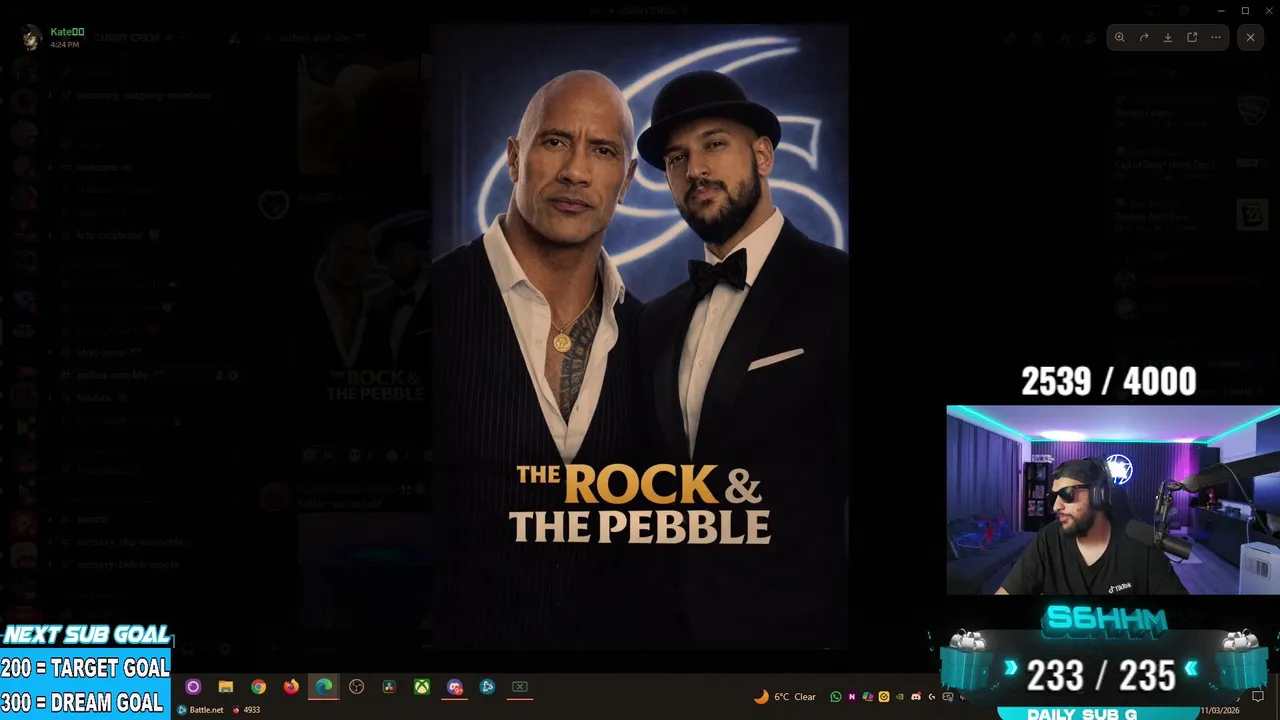Open the Opera GX browser in the taskbar
Viewport: 1280px width, 720px height.
click(193, 687)
